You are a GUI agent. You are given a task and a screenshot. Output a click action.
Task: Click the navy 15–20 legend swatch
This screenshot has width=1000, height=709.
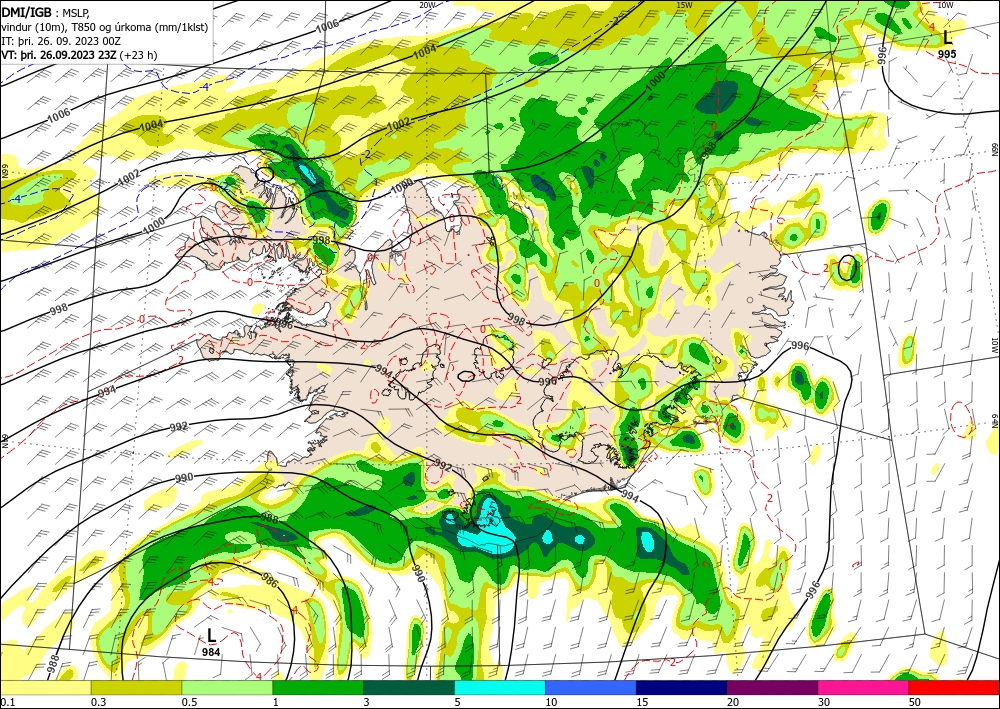tap(682, 687)
